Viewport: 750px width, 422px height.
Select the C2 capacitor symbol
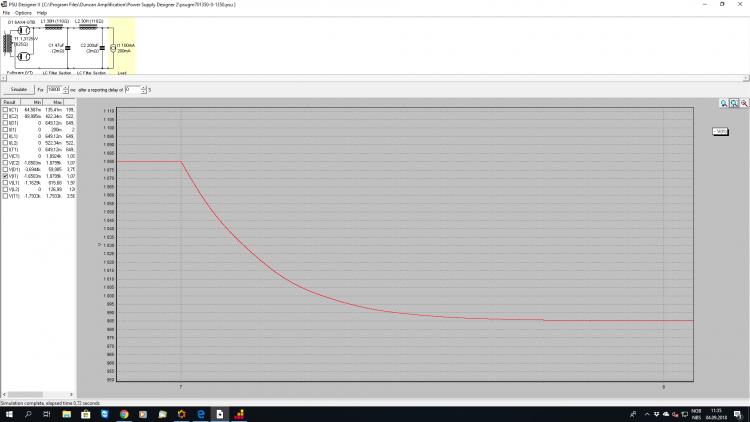pos(102,48)
